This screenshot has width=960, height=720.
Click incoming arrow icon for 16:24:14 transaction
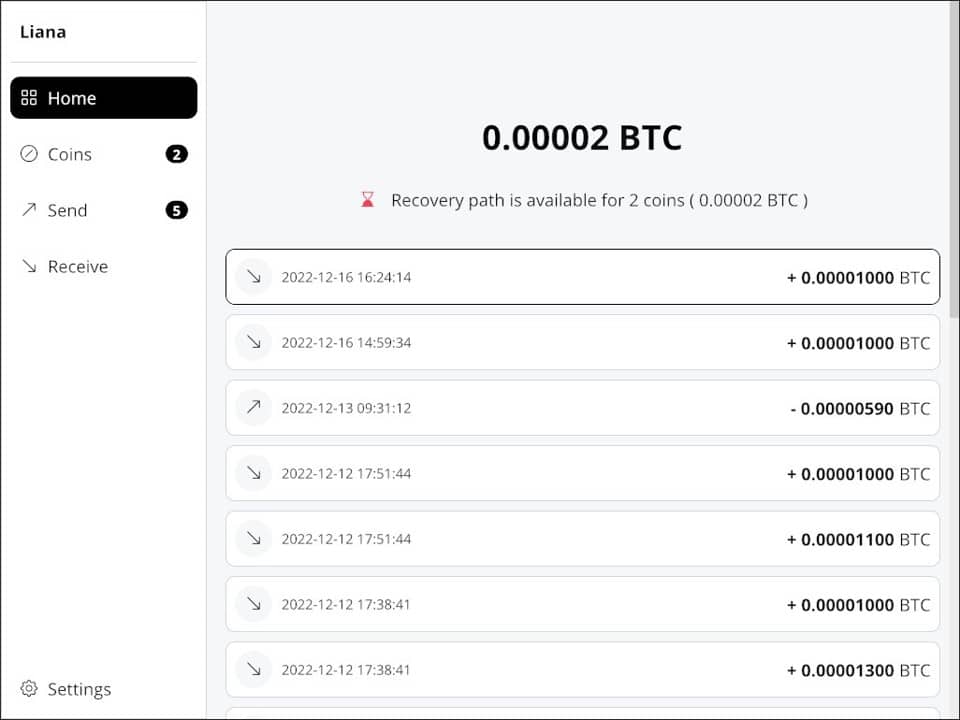(254, 277)
